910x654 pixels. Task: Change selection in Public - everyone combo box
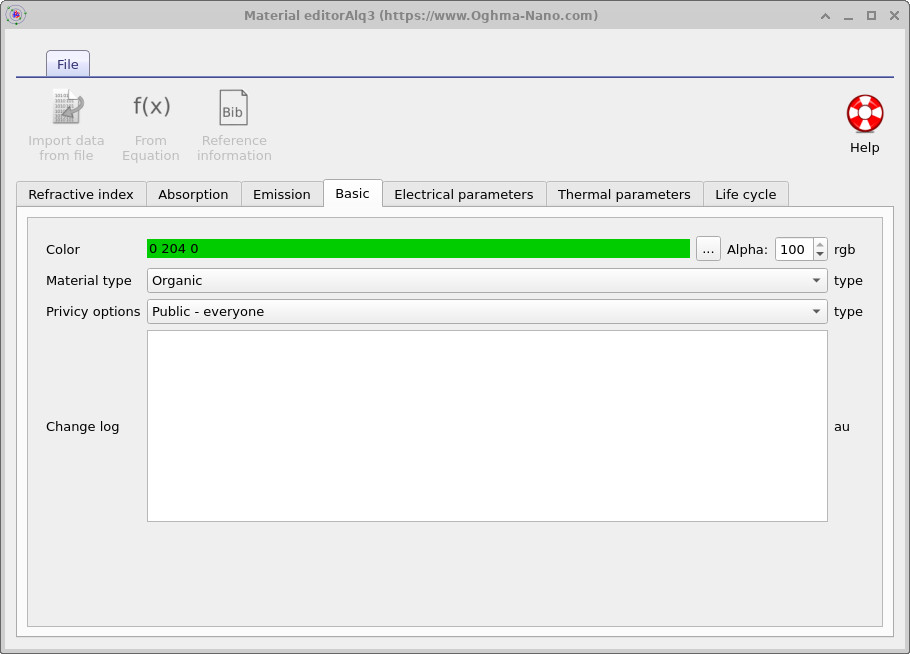(487, 311)
